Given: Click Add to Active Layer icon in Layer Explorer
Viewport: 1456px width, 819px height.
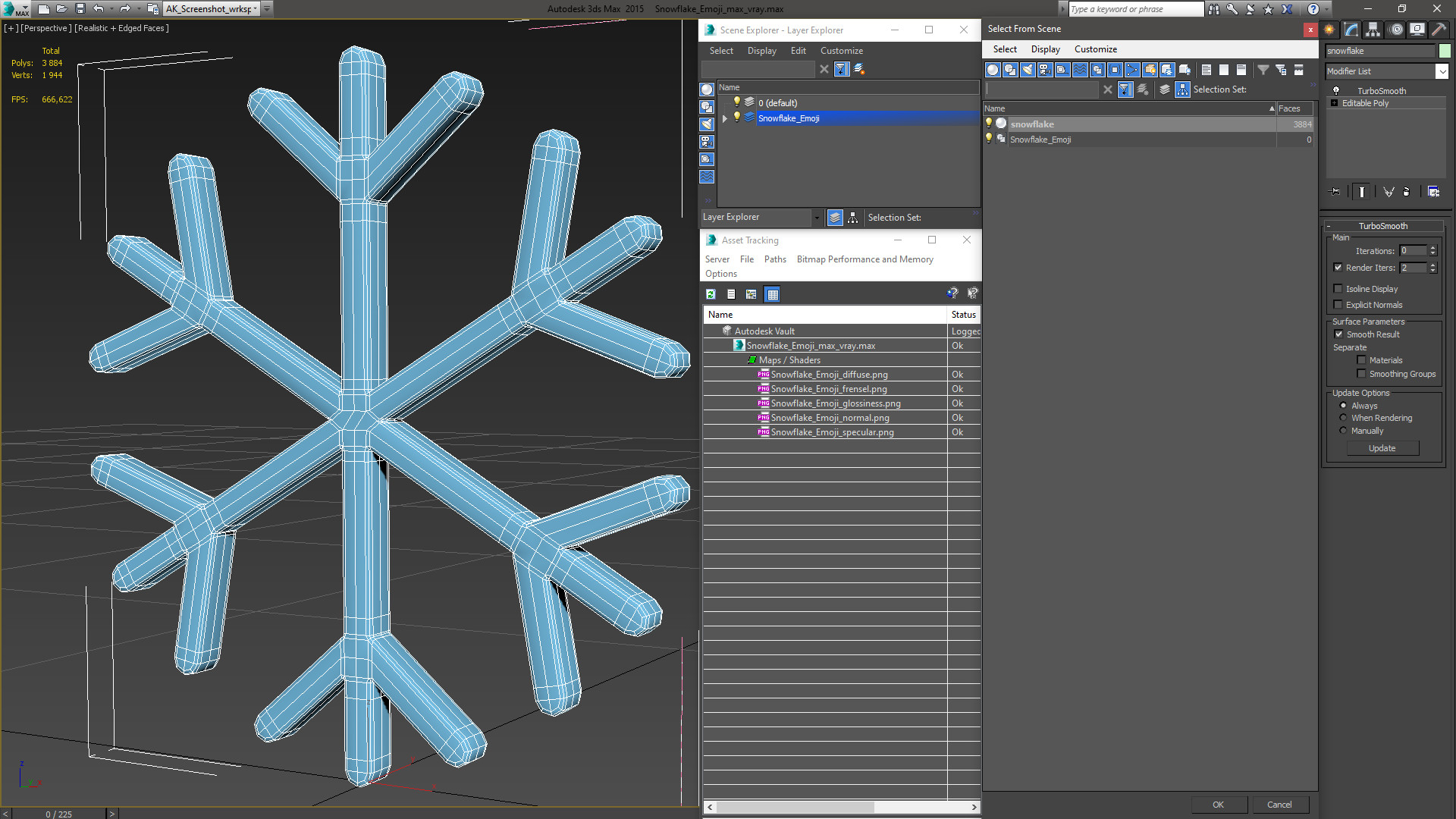Looking at the screenshot, I should pos(859,69).
